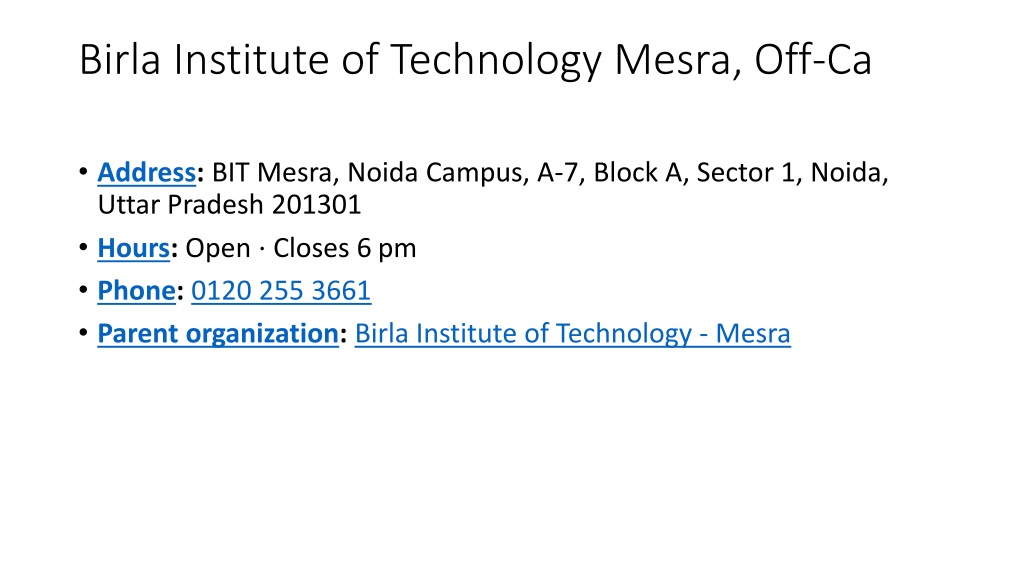Viewport: 1024px width, 576px height.
Task: Click the bullet point before Address
Action: click(x=83, y=172)
